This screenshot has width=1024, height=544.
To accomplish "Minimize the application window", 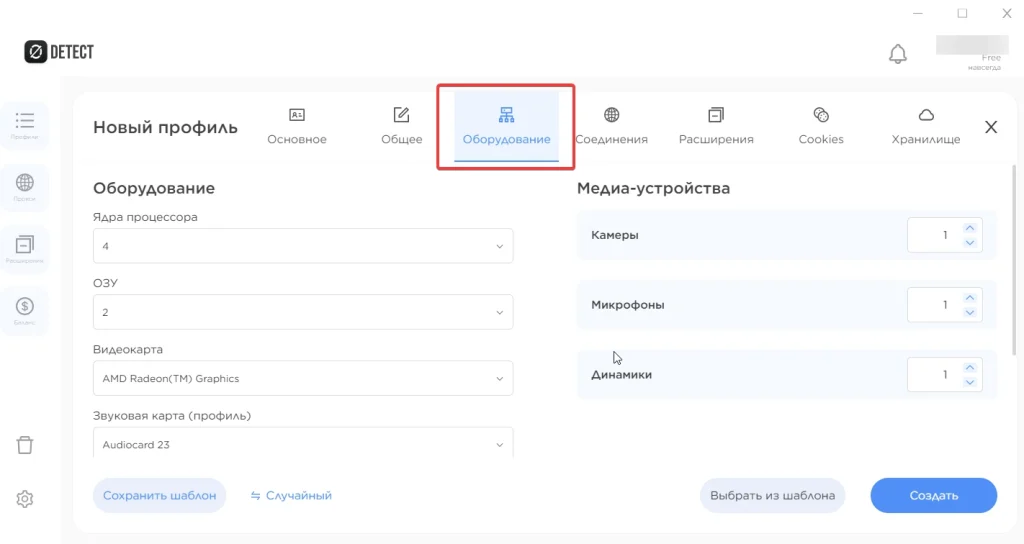I will click(x=918, y=13).
